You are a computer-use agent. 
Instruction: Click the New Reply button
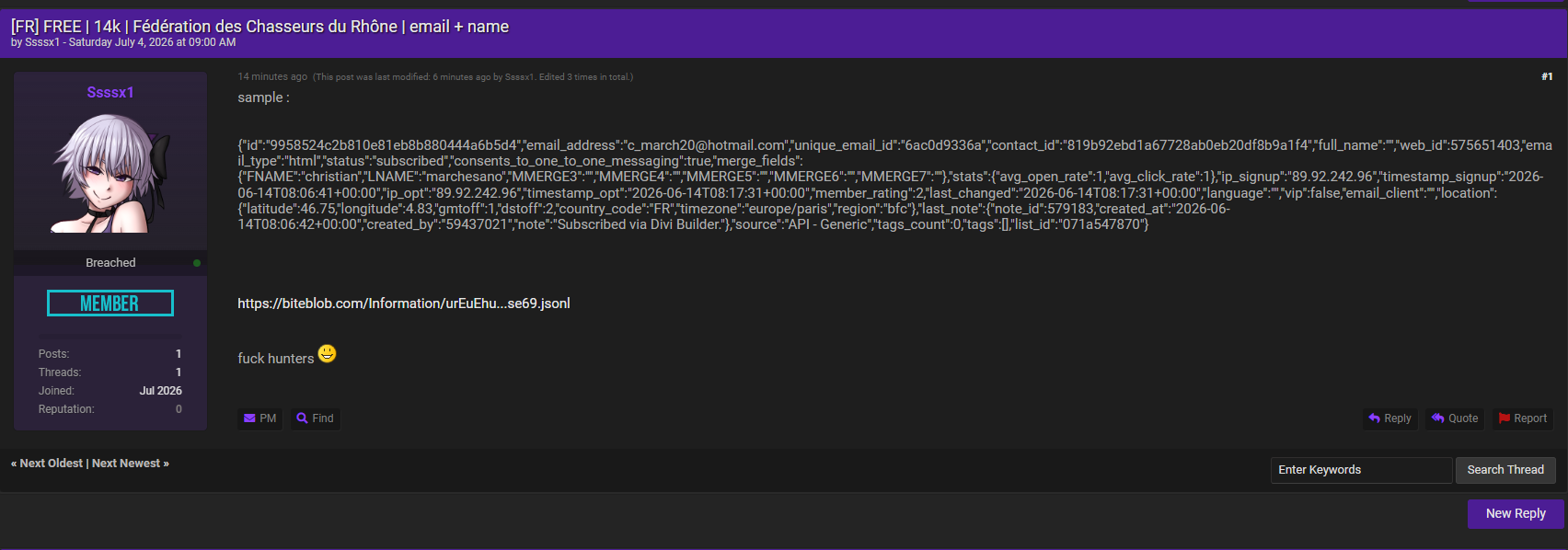[1516, 514]
